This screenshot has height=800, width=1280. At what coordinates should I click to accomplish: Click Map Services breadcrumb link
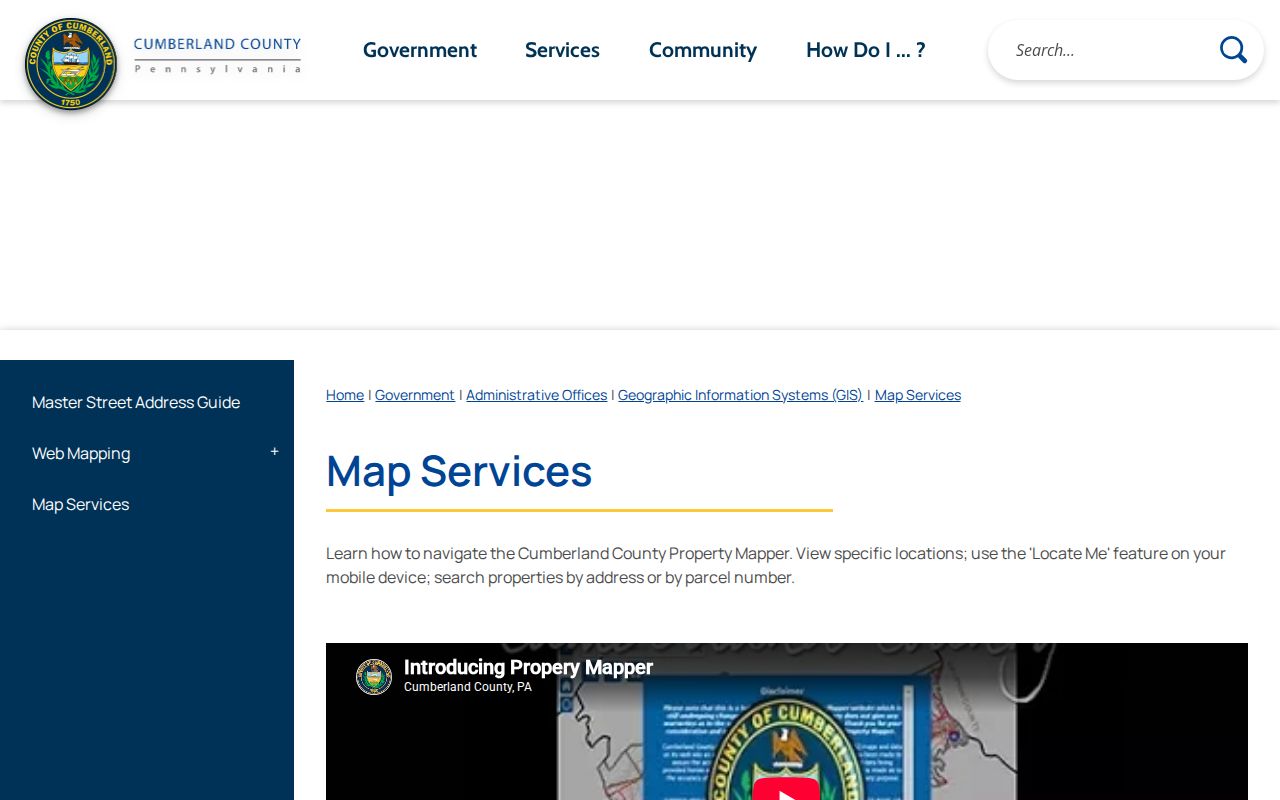pyautogui.click(x=918, y=395)
